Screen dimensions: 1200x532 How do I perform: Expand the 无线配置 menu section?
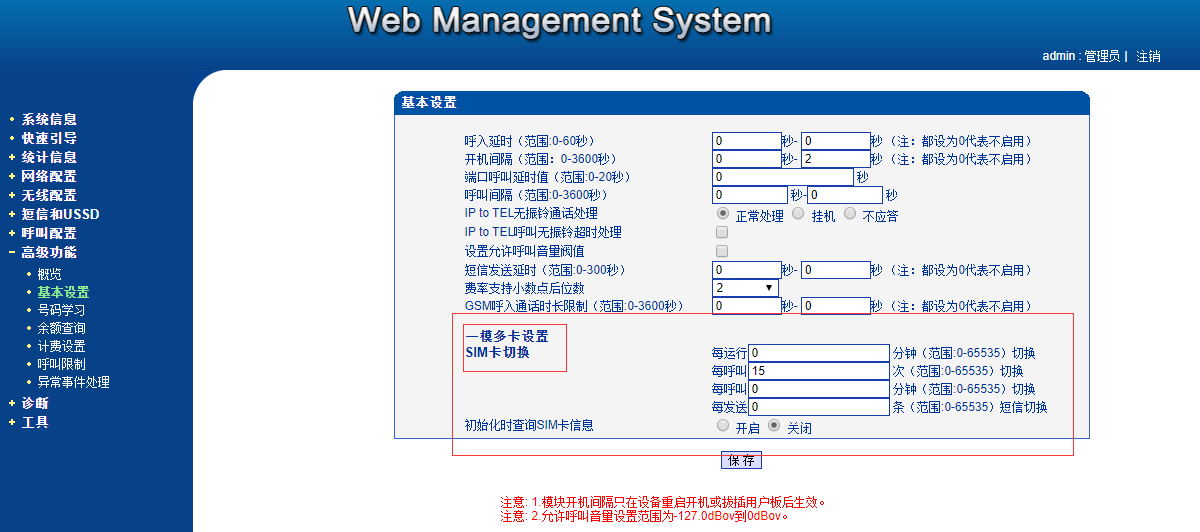(49, 195)
